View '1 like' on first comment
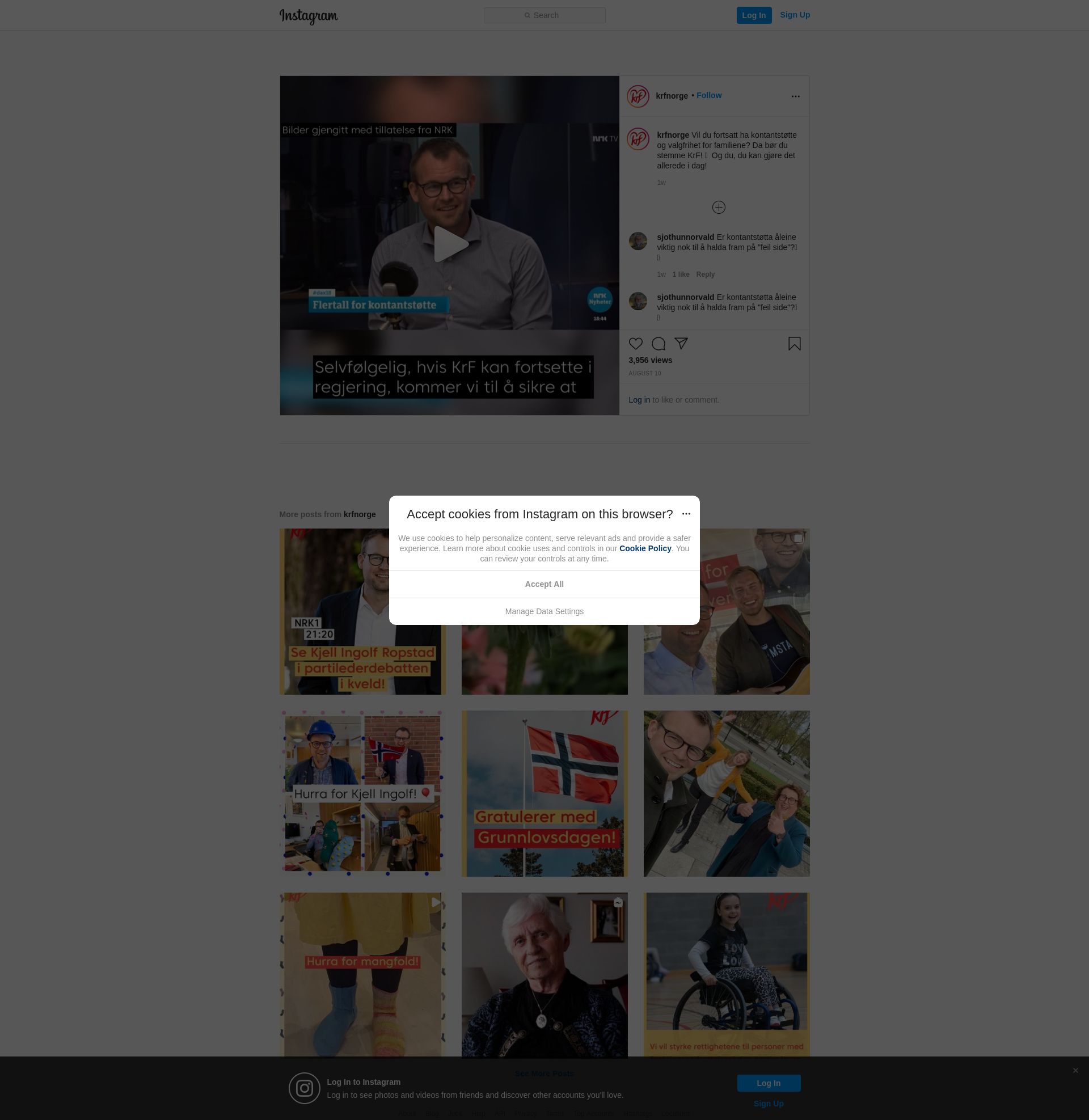 pos(681,274)
